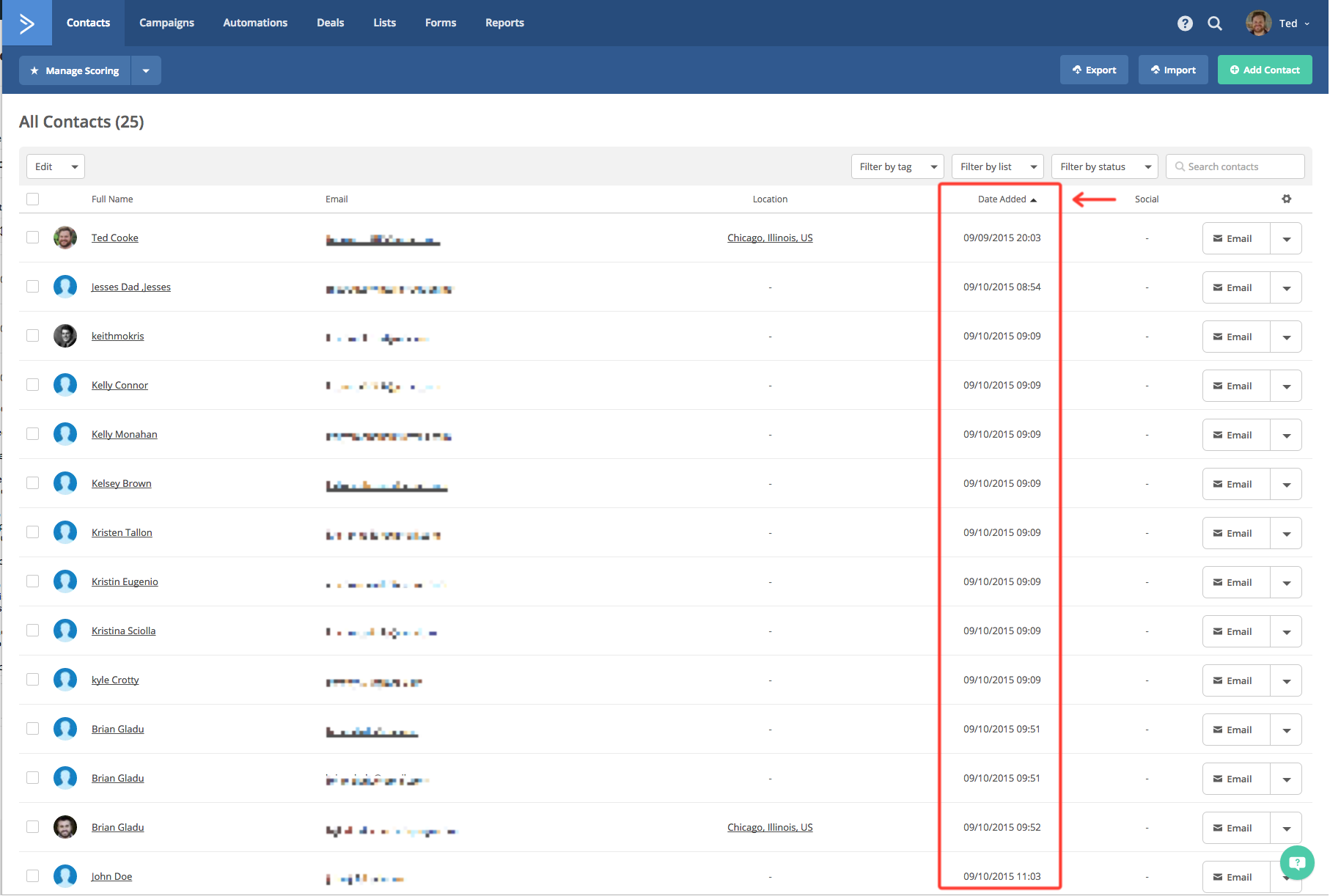Open the column settings gear icon
The image size is (1330, 896).
1287,199
